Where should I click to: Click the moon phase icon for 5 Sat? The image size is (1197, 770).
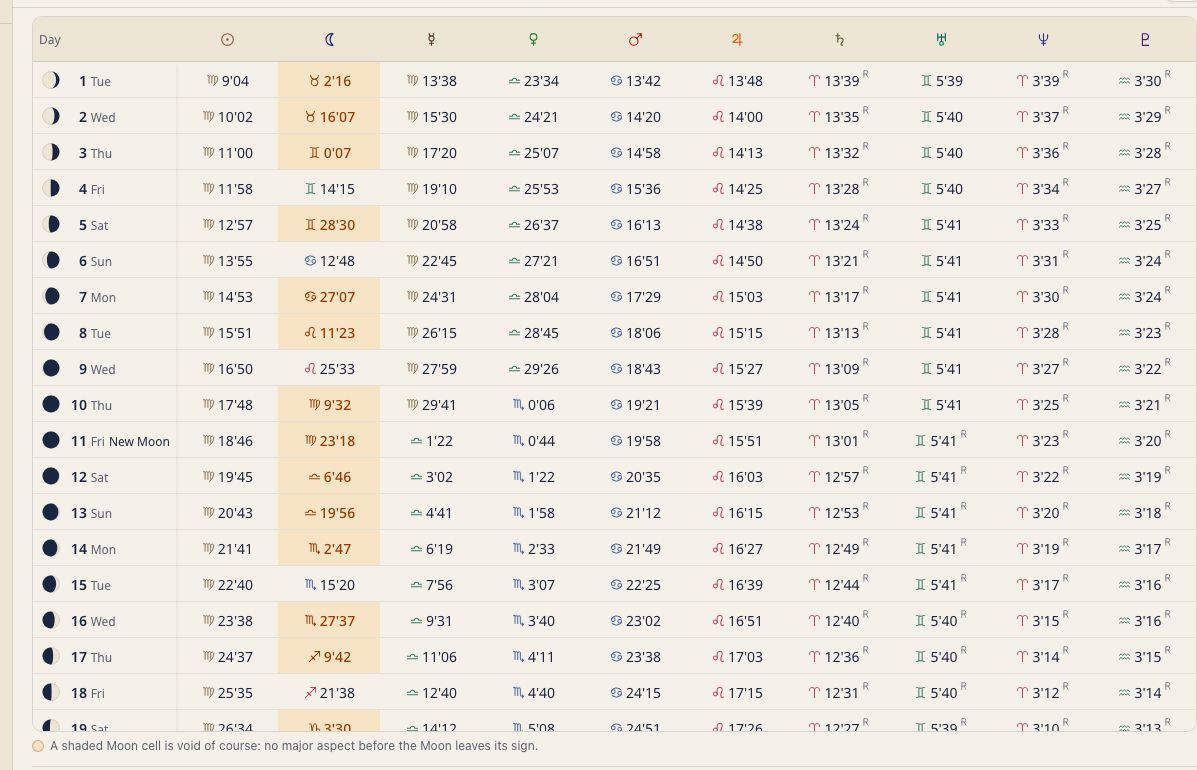(50, 224)
